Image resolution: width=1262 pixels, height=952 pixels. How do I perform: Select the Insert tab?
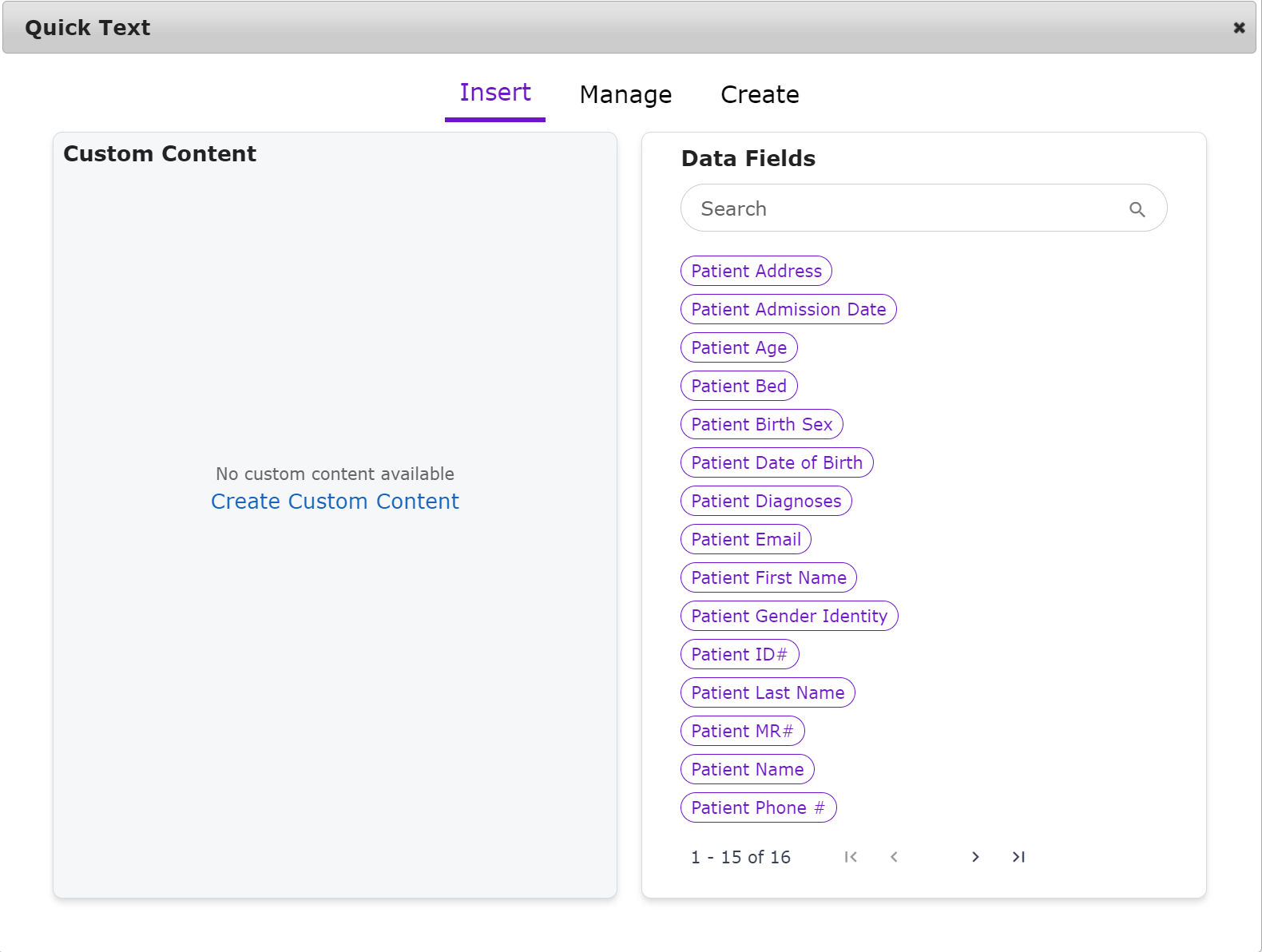click(494, 93)
